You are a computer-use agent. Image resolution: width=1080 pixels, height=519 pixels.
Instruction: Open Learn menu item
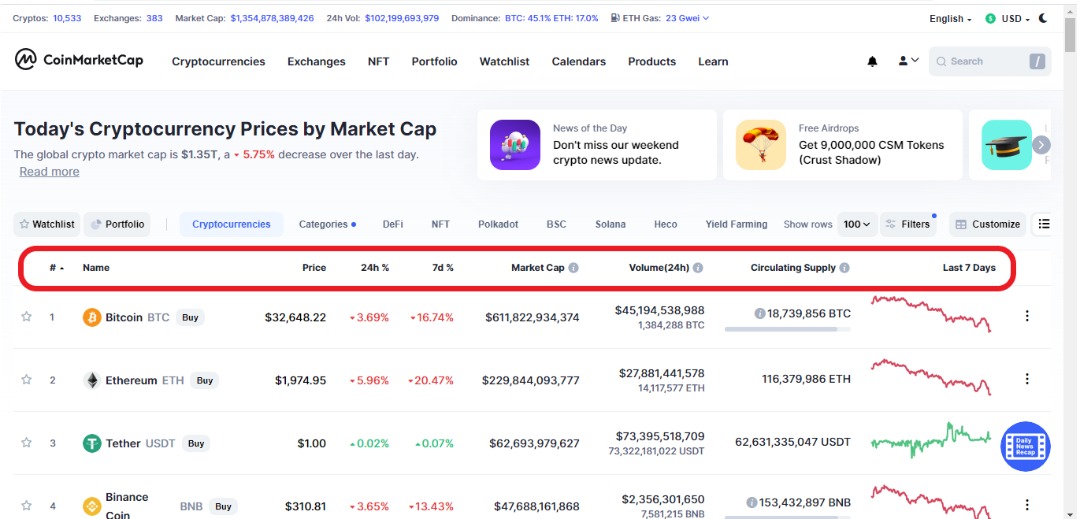(713, 61)
